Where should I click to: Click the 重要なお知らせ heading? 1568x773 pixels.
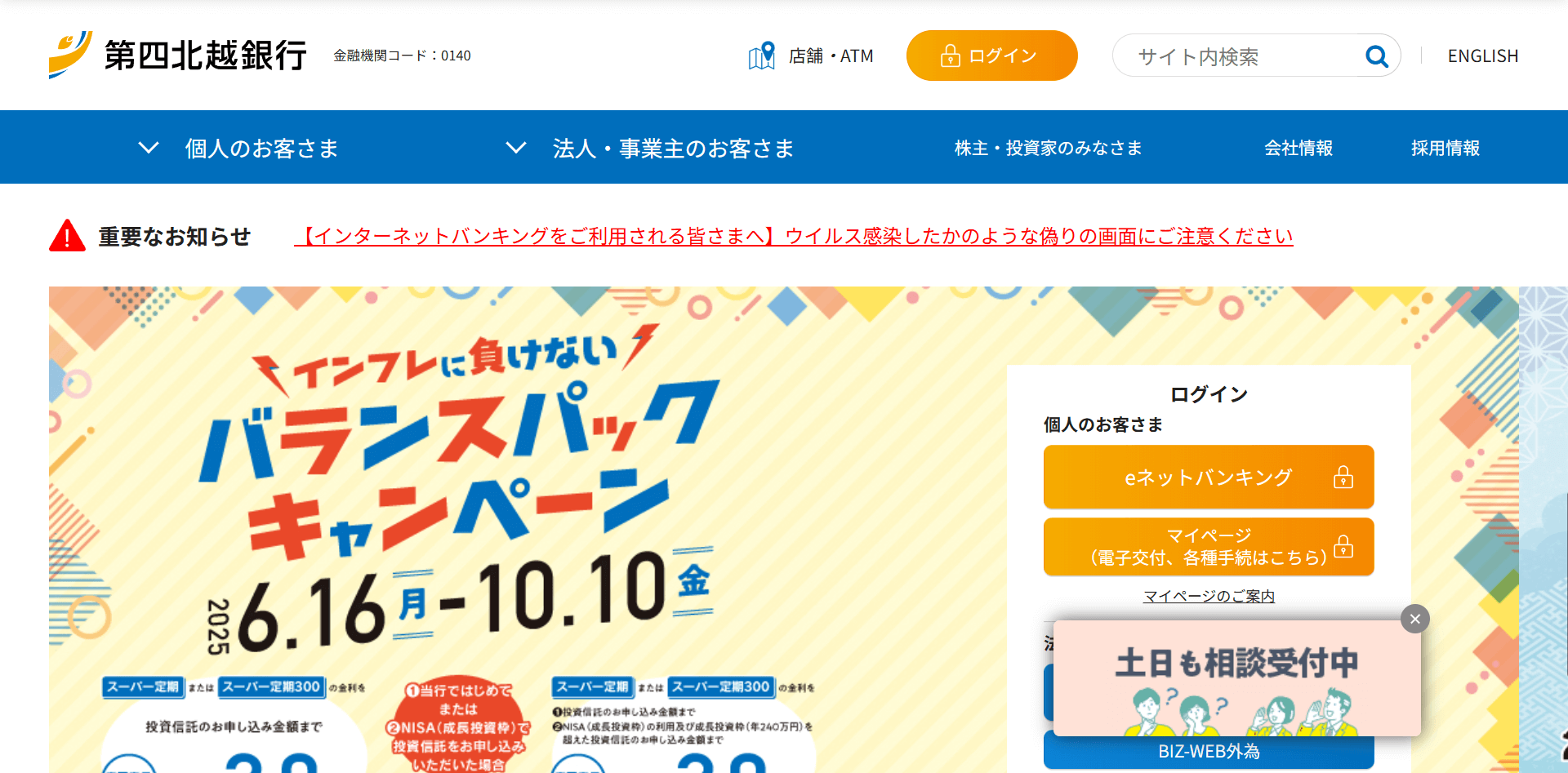(x=175, y=236)
